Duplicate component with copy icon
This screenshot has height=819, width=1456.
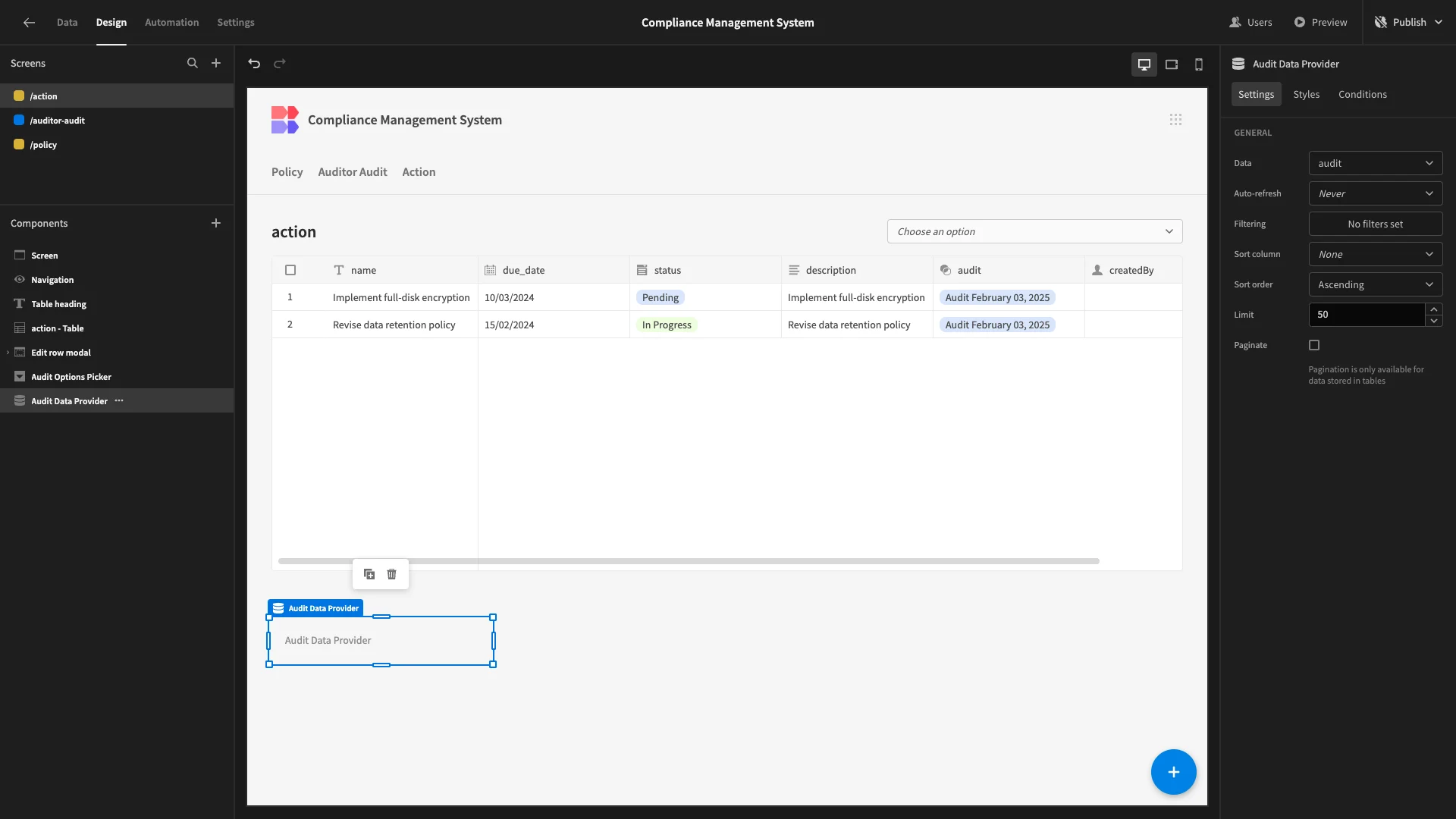[x=369, y=574]
